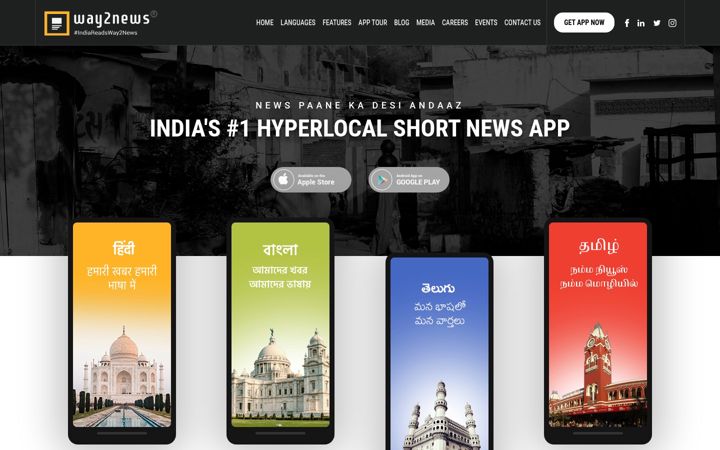
Task: Select the Telugu phone card
Action: point(439,353)
